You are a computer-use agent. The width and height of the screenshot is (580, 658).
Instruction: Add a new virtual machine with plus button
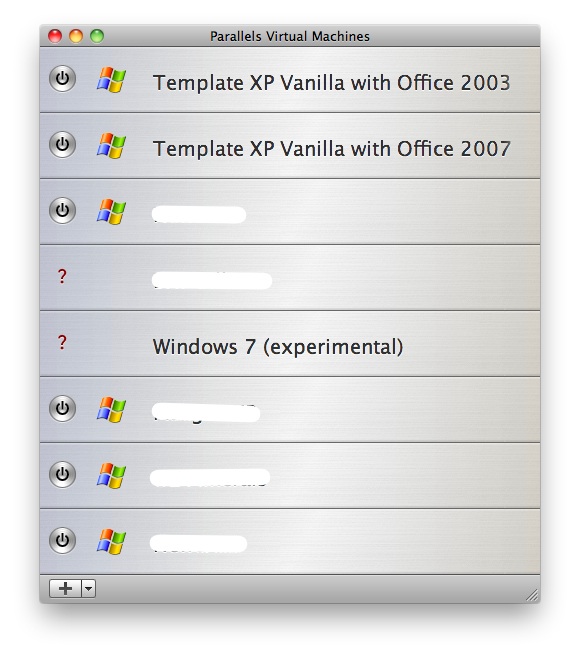tap(65, 588)
